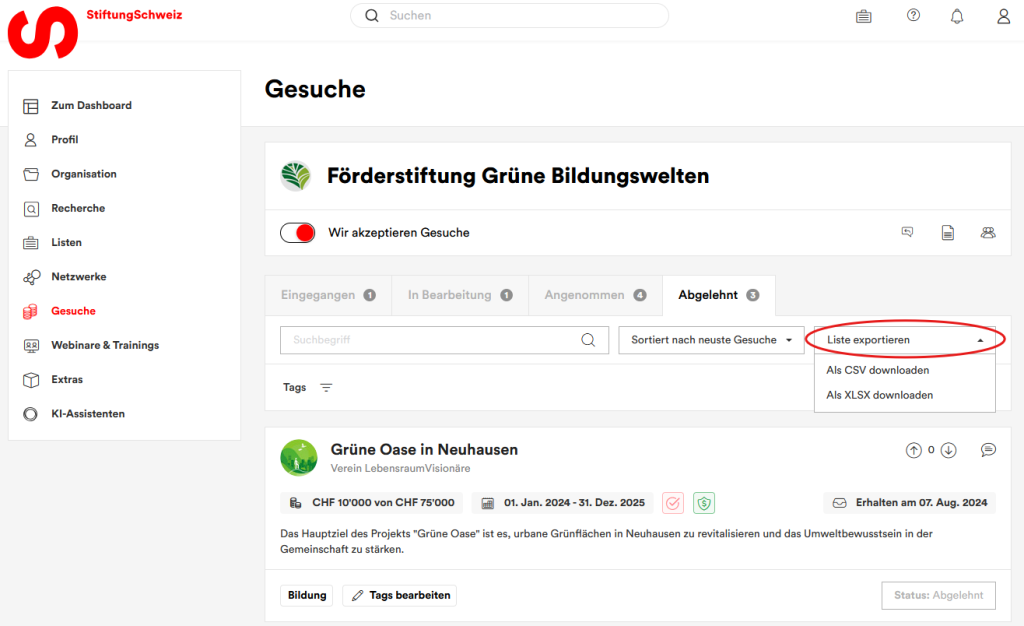Click the Tags filter icon
This screenshot has width=1024, height=626.
(x=326, y=388)
